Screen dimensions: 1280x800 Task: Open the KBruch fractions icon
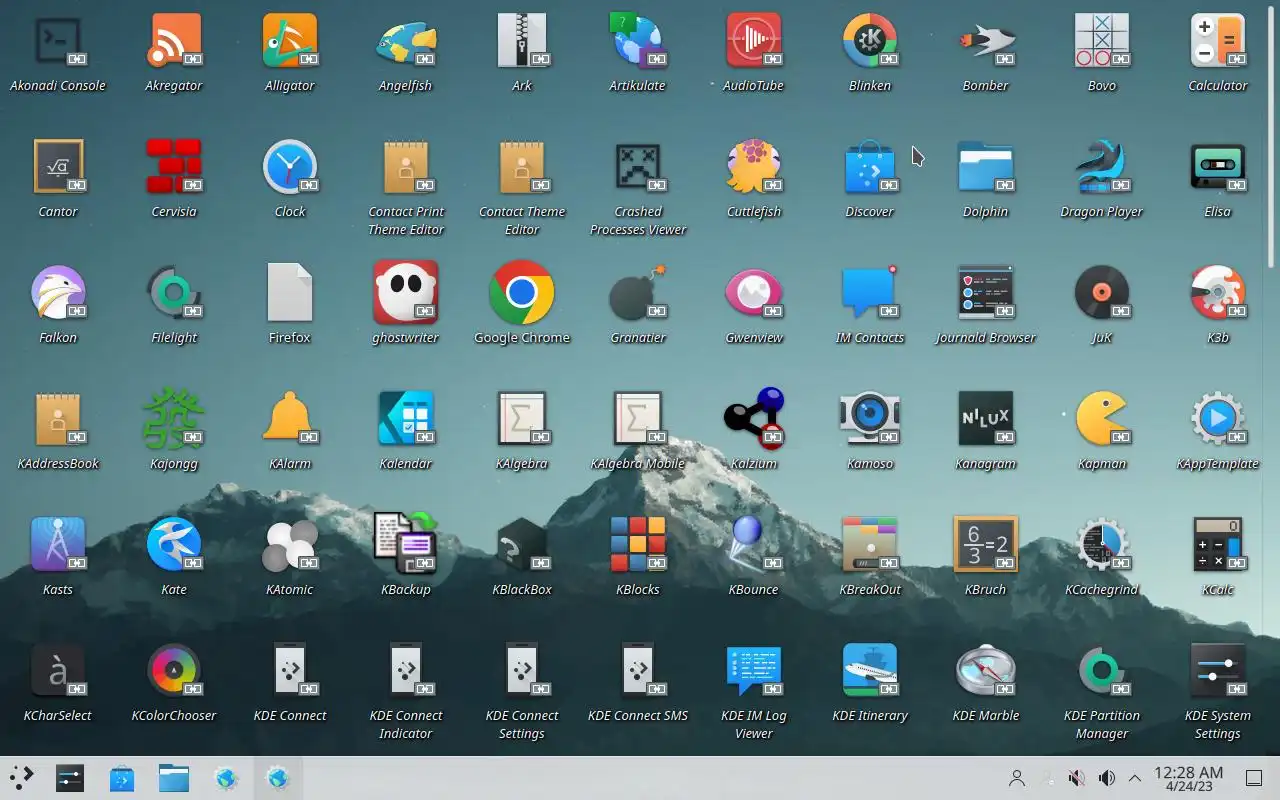(x=986, y=544)
